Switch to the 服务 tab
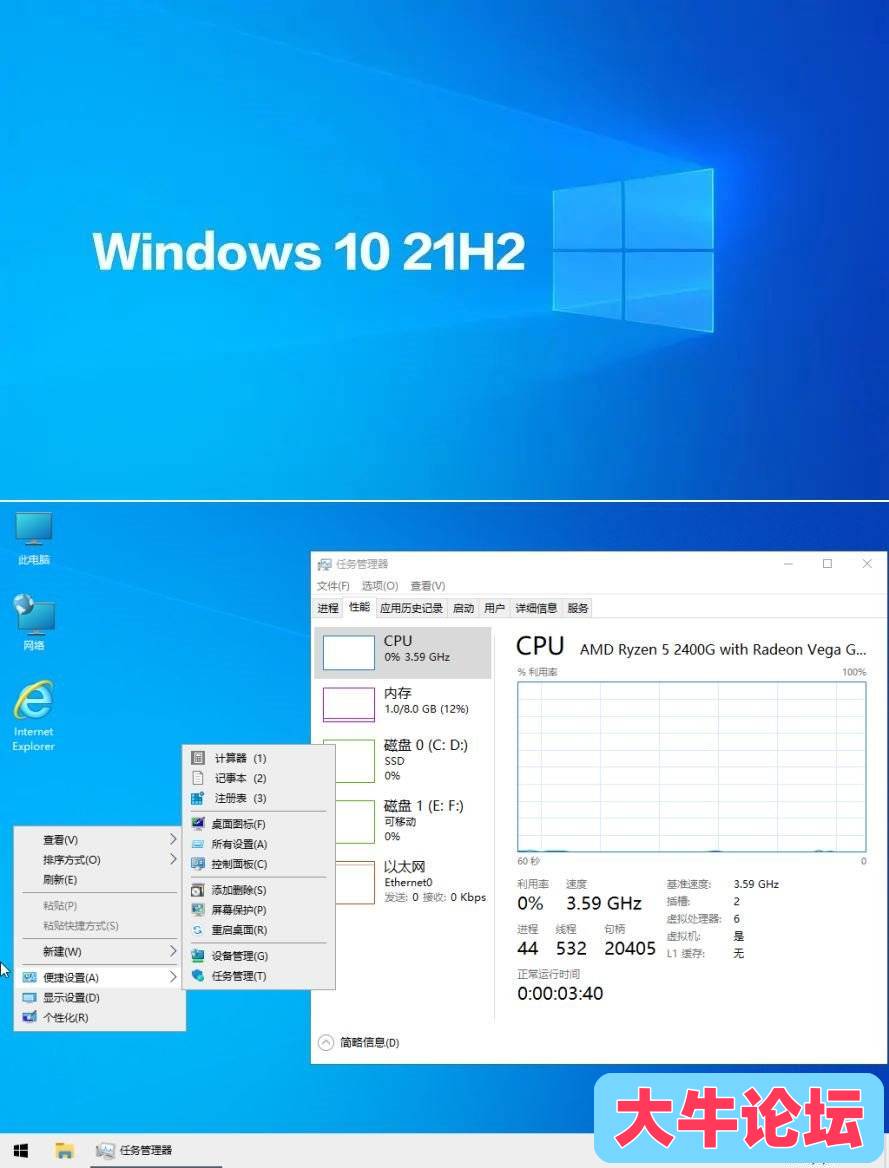The width and height of the screenshot is (889, 1168). (x=578, y=608)
